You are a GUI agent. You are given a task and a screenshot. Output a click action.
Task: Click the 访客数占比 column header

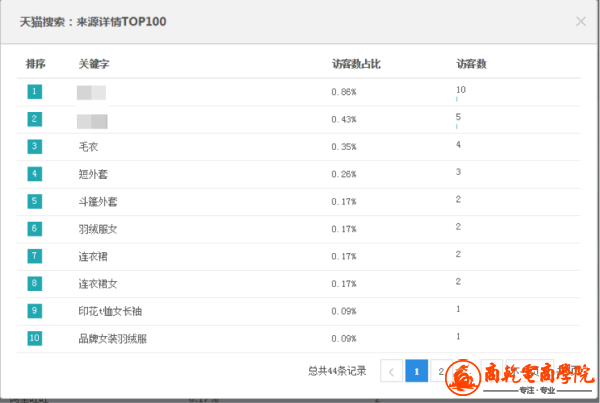pos(356,64)
